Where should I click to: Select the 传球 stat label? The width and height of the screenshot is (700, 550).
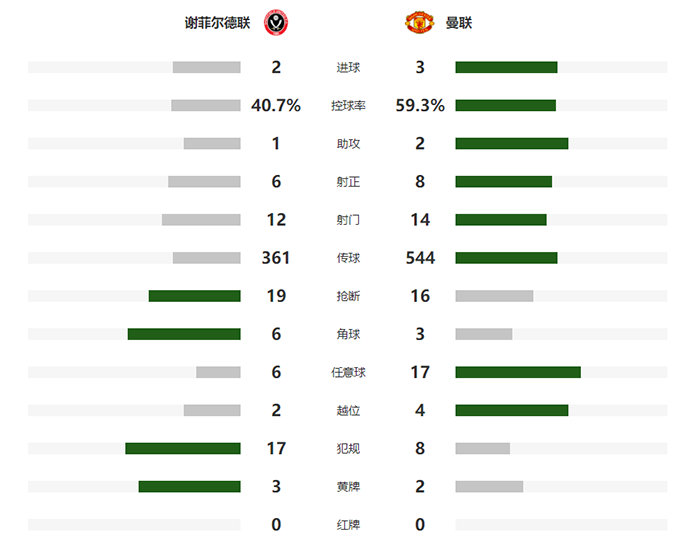[348, 258]
